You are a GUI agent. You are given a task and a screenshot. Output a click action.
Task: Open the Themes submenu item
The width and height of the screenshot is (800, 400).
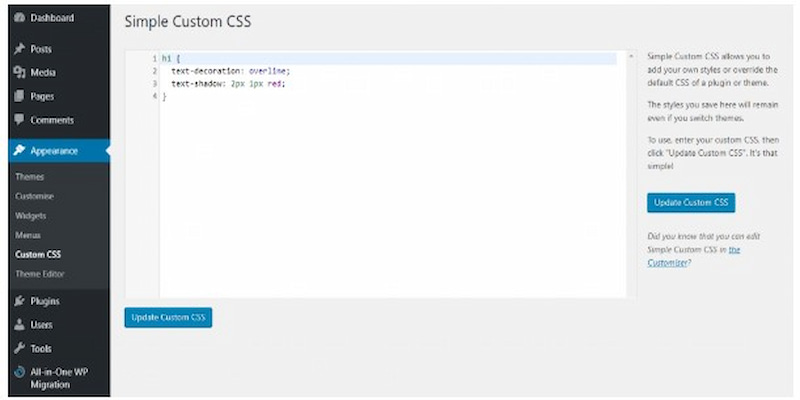click(x=30, y=177)
